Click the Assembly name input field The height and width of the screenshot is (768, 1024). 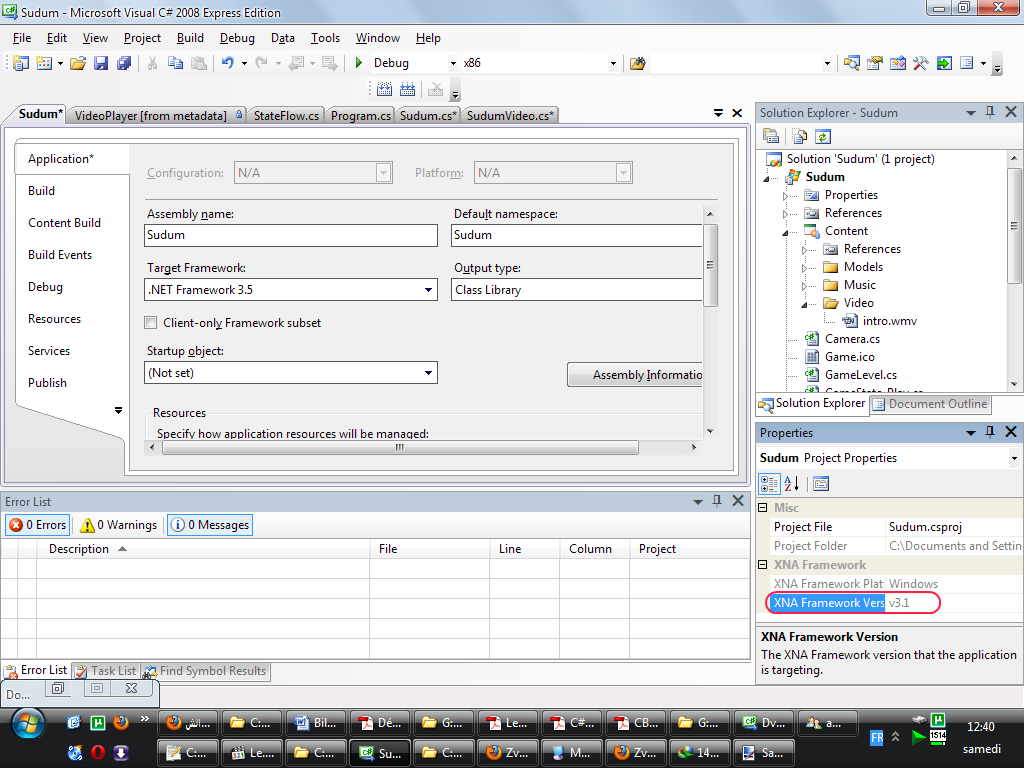tap(291, 235)
